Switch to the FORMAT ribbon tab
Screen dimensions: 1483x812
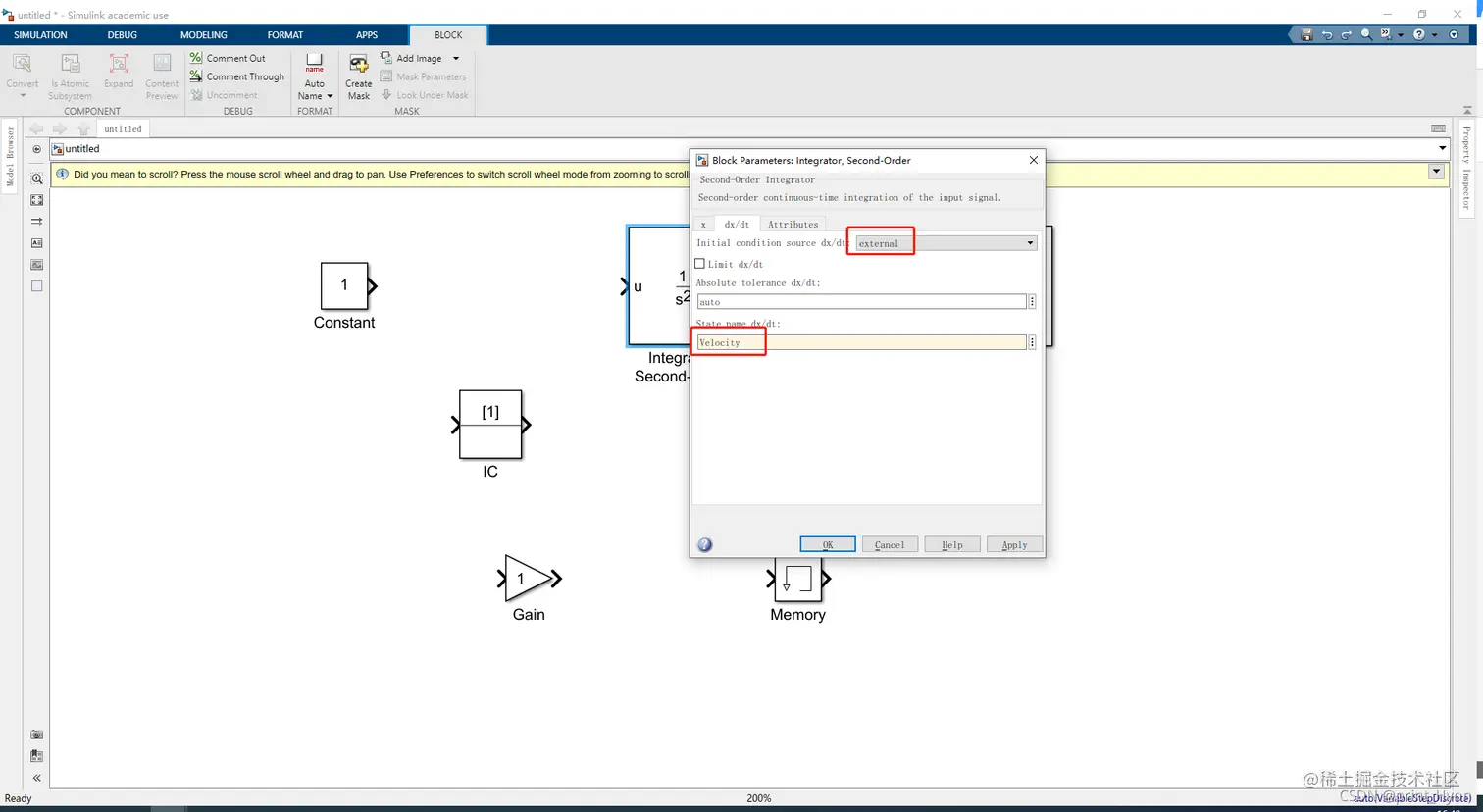285,34
